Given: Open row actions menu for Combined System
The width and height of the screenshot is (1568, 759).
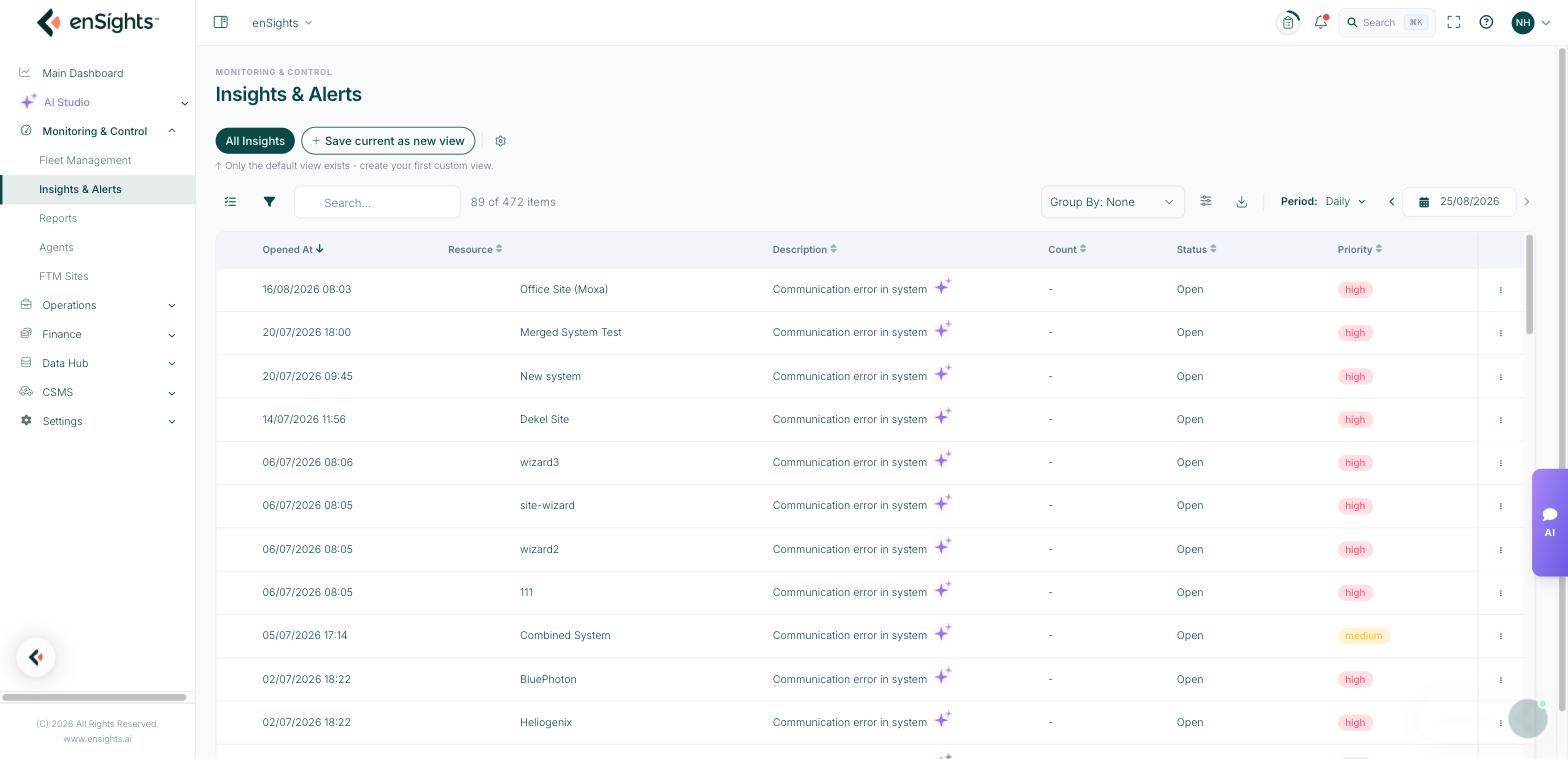Looking at the screenshot, I should coord(1500,636).
